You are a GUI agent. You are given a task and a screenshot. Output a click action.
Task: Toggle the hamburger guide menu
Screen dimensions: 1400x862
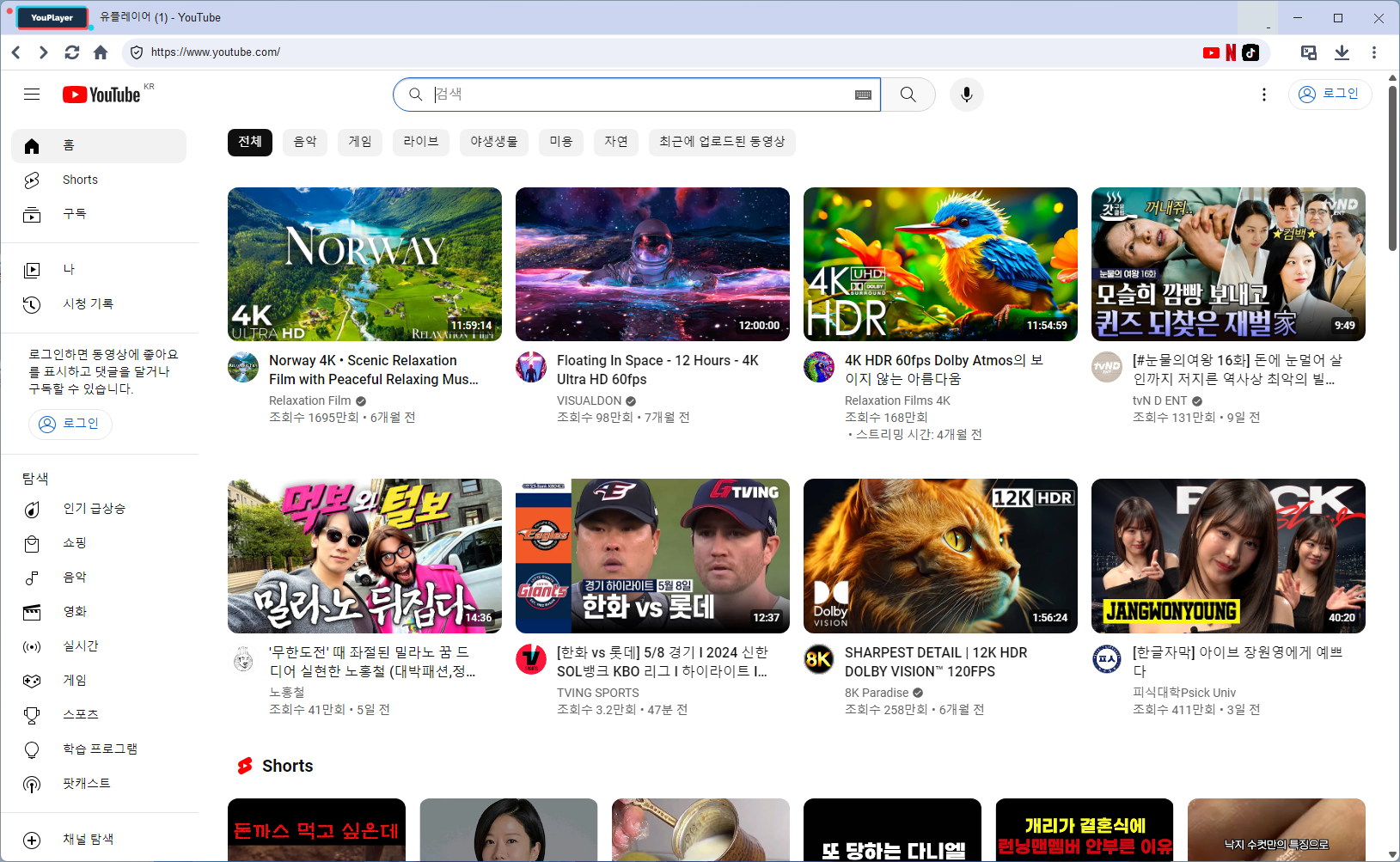(32, 95)
